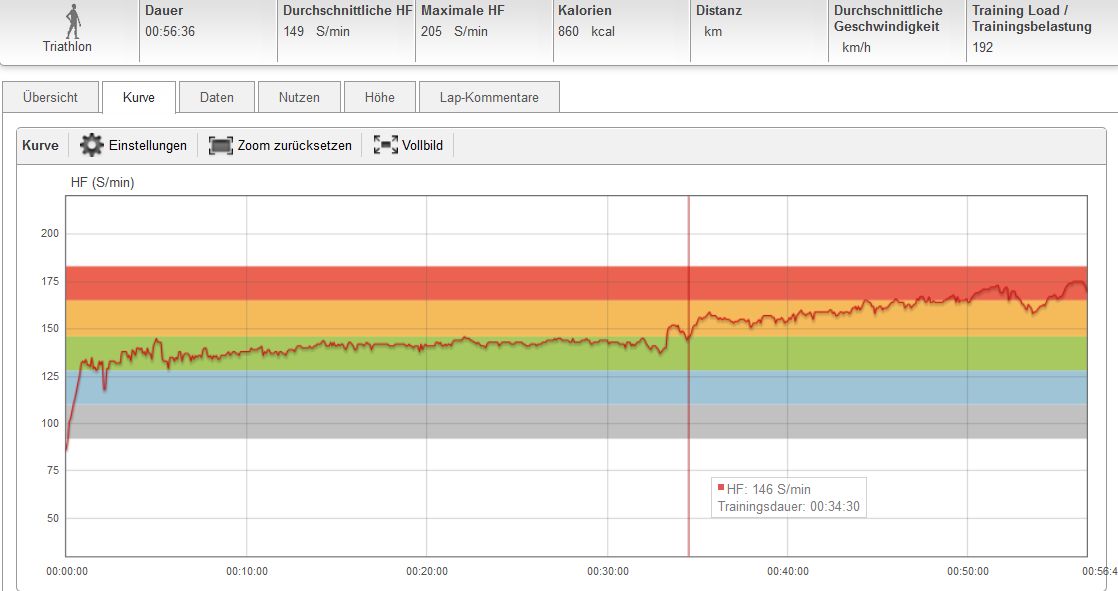Open the Lap-Kommentare tab
The width and height of the screenshot is (1118, 591).
pos(489,97)
